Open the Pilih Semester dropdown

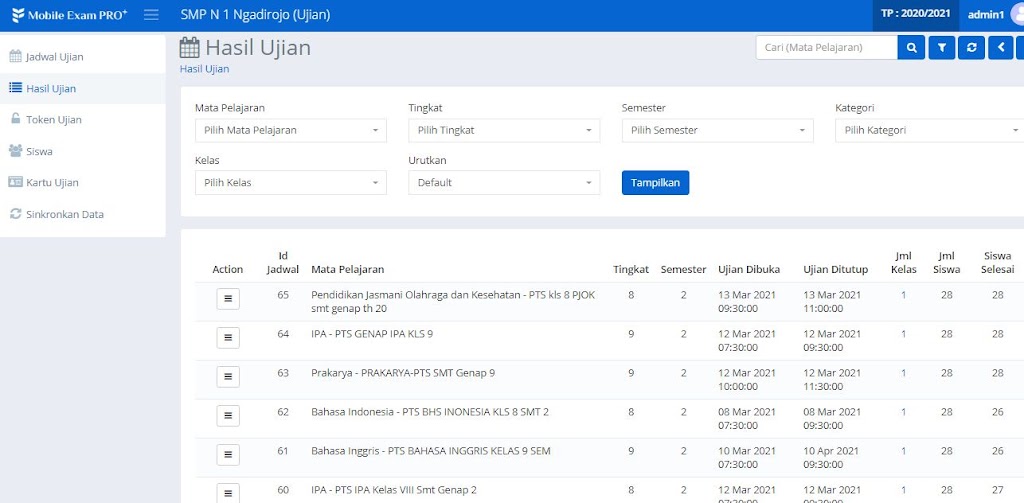coord(717,130)
